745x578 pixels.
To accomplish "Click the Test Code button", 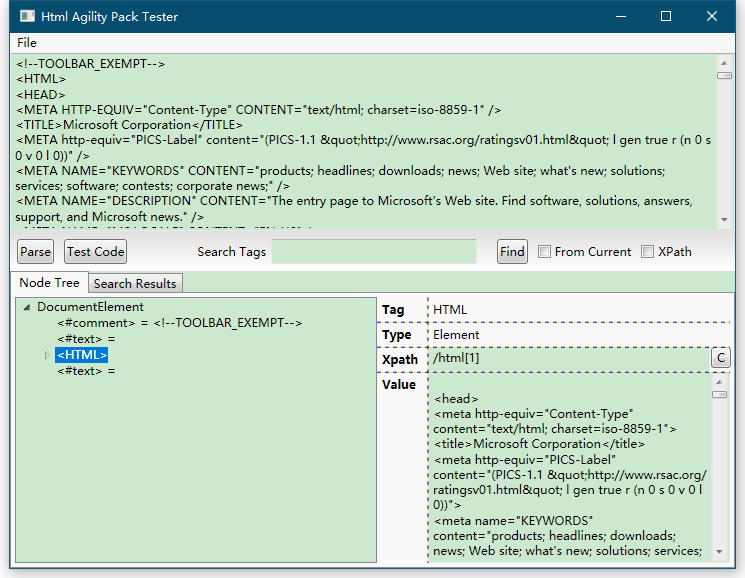I will [95, 252].
